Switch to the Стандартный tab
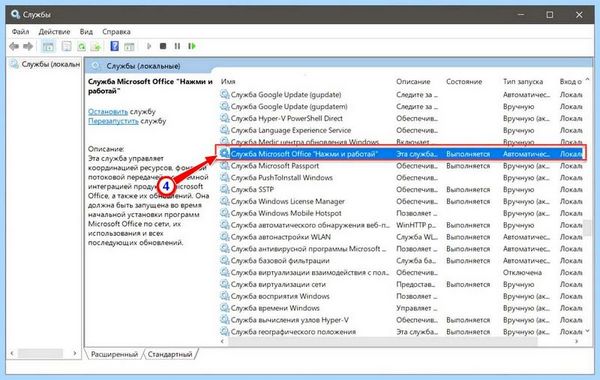This screenshot has height=380, width=600. [170, 354]
